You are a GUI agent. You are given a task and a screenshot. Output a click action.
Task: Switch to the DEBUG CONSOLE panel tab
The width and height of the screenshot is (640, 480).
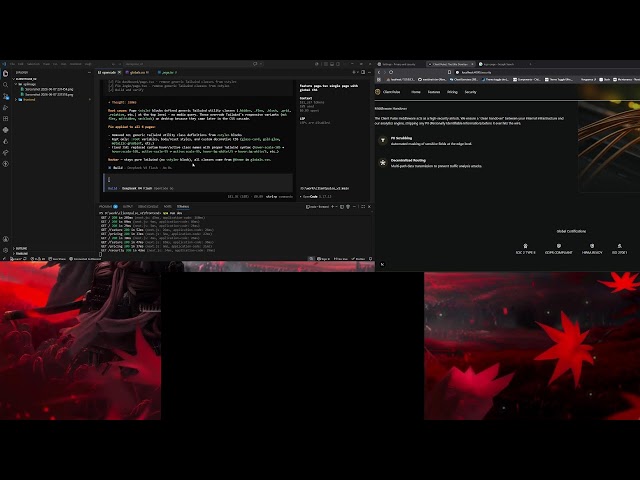coord(148,207)
